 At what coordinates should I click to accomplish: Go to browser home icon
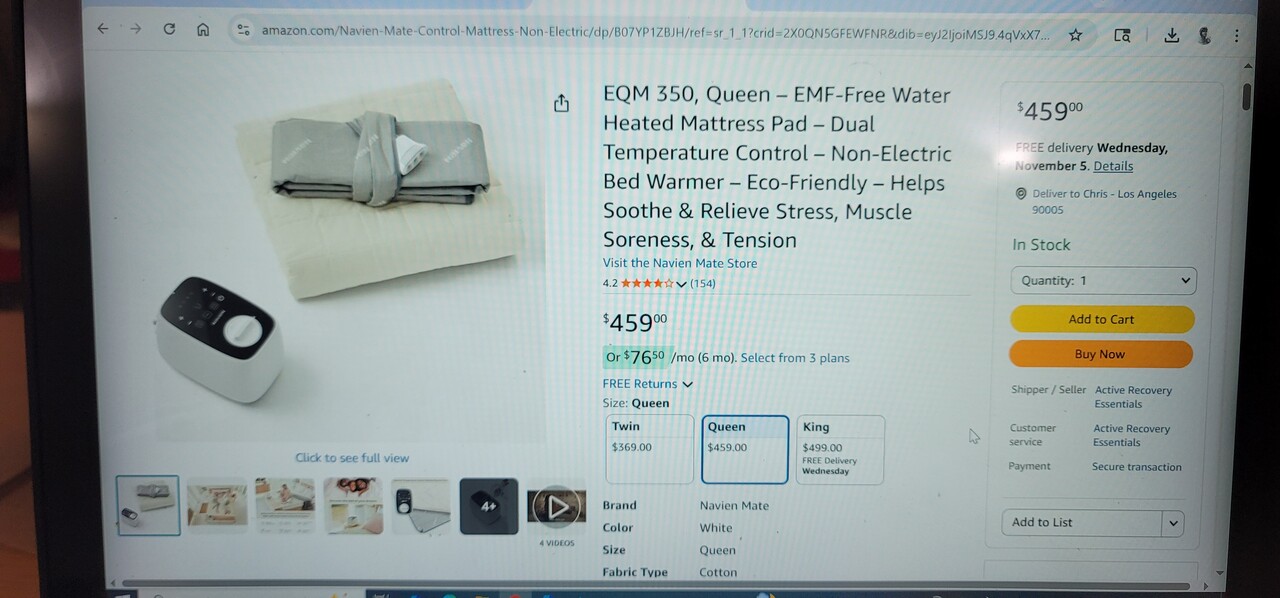click(x=203, y=30)
